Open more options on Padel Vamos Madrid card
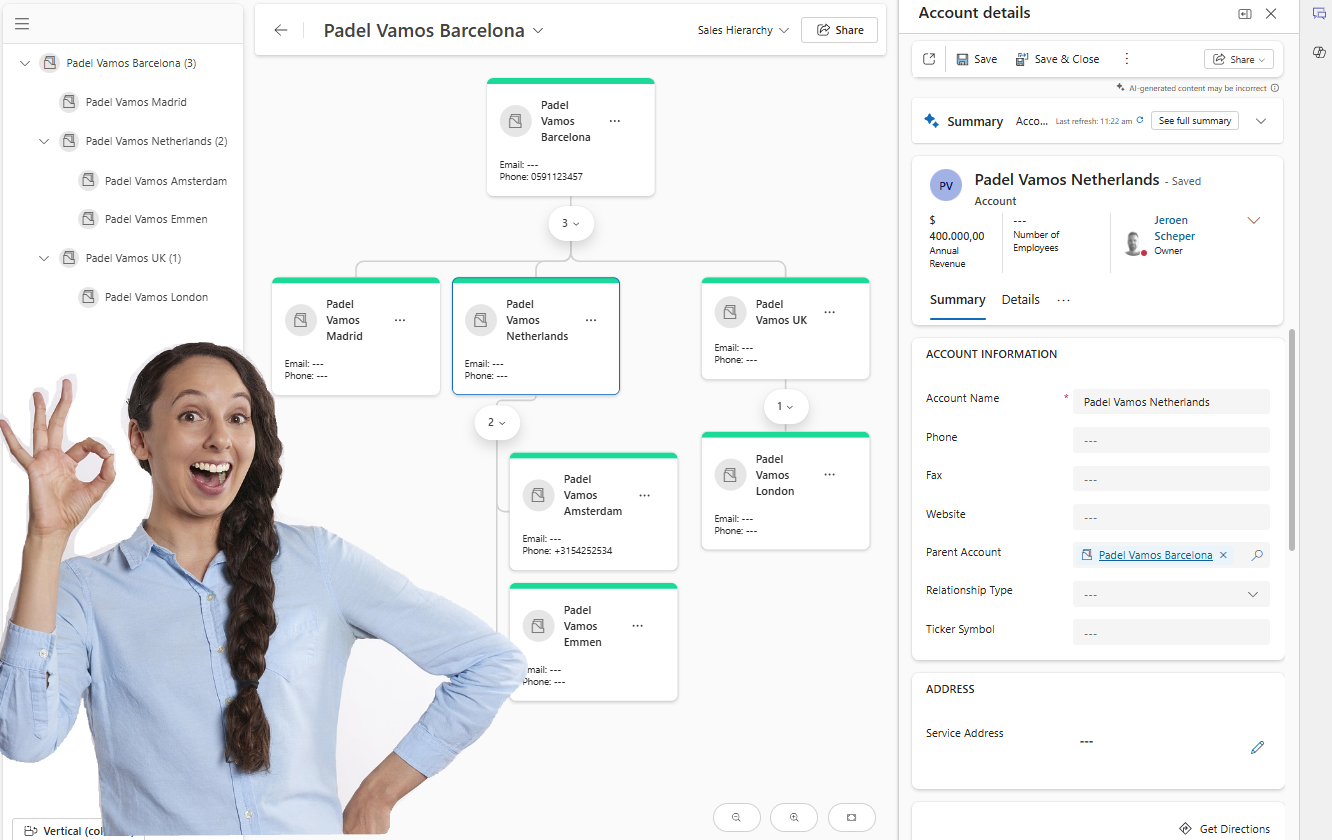The image size is (1332, 840). pyautogui.click(x=400, y=320)
